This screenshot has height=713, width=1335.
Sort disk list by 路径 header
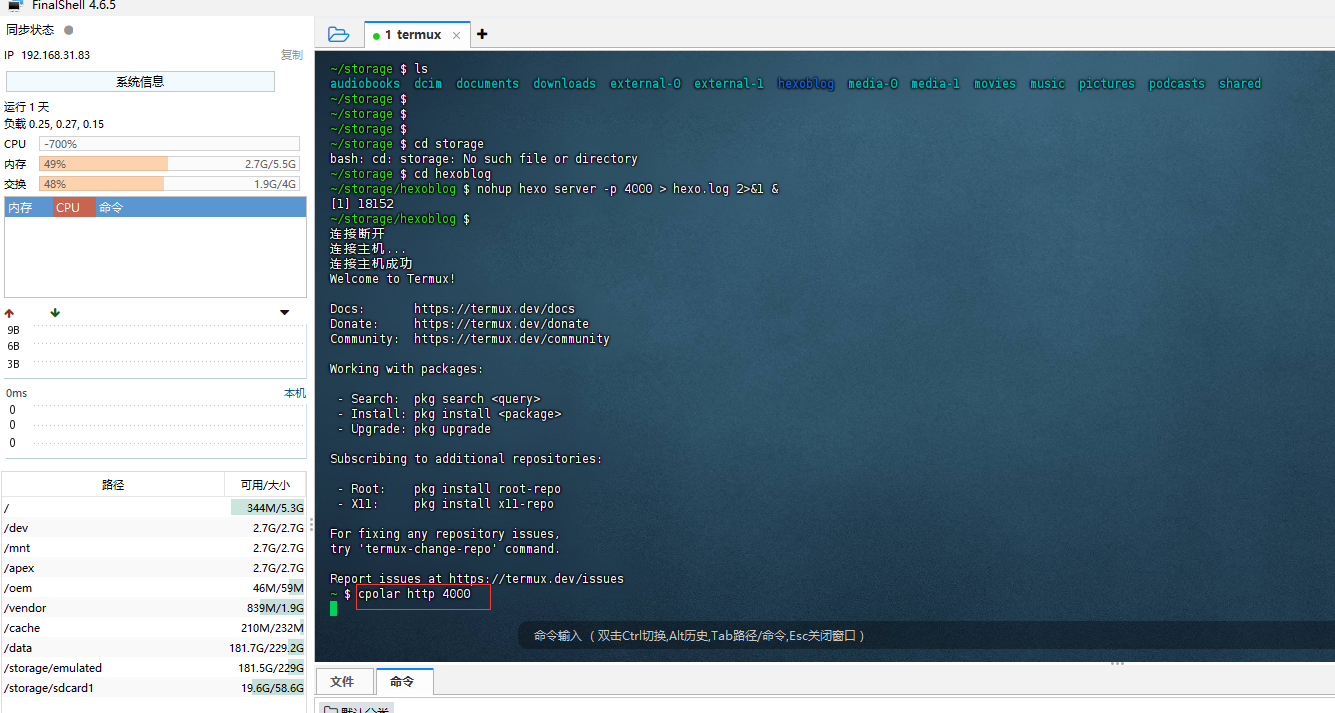click(x=113, y=485)
